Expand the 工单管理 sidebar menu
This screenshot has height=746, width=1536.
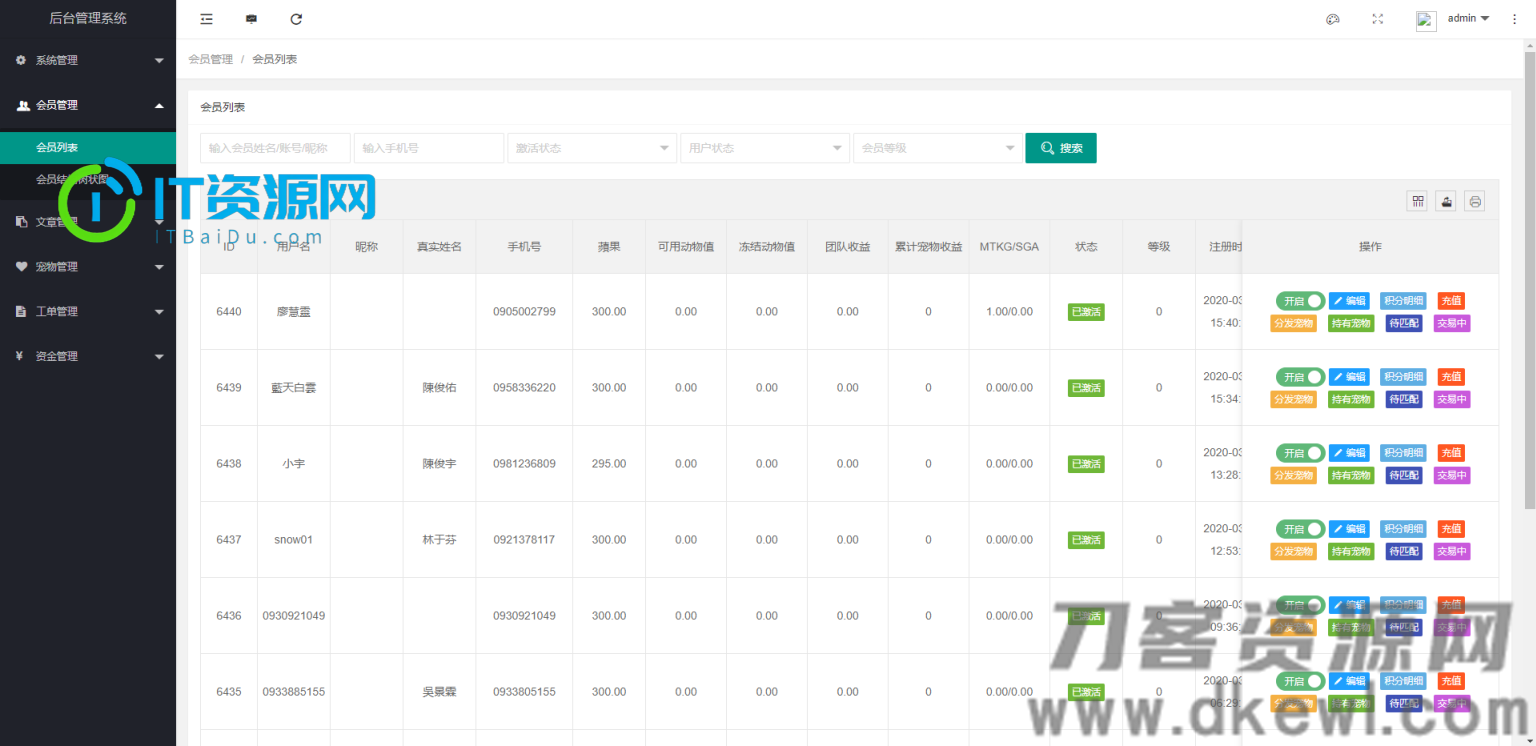[x=88, y=311]
